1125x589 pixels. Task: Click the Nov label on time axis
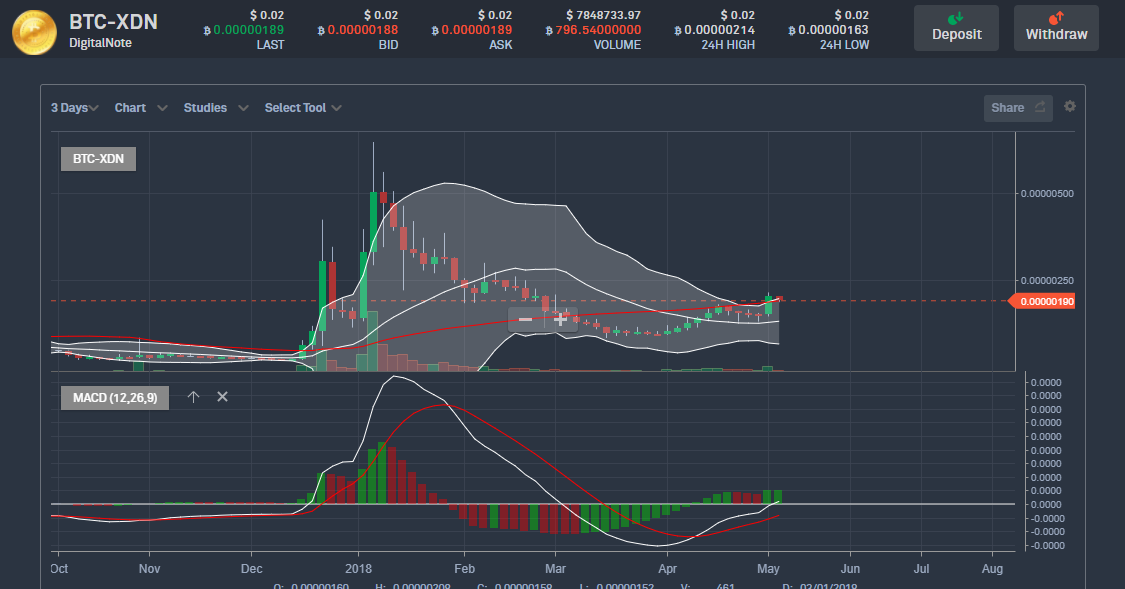149,568
